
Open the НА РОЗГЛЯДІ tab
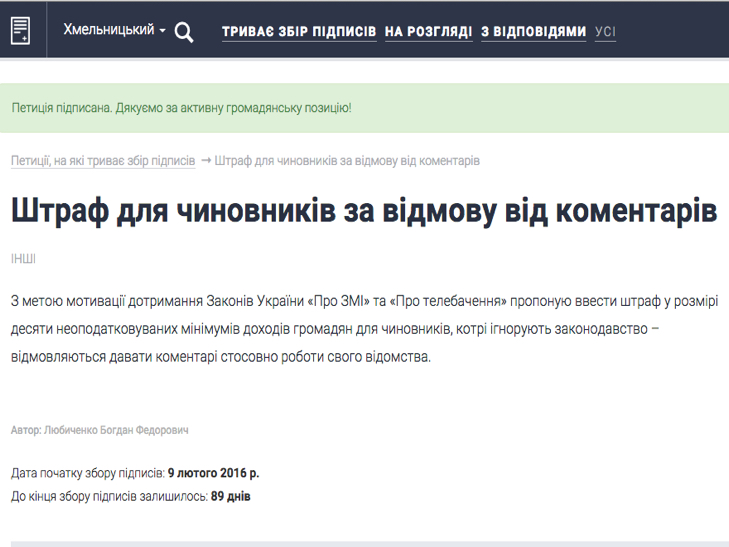click(428, 32)
